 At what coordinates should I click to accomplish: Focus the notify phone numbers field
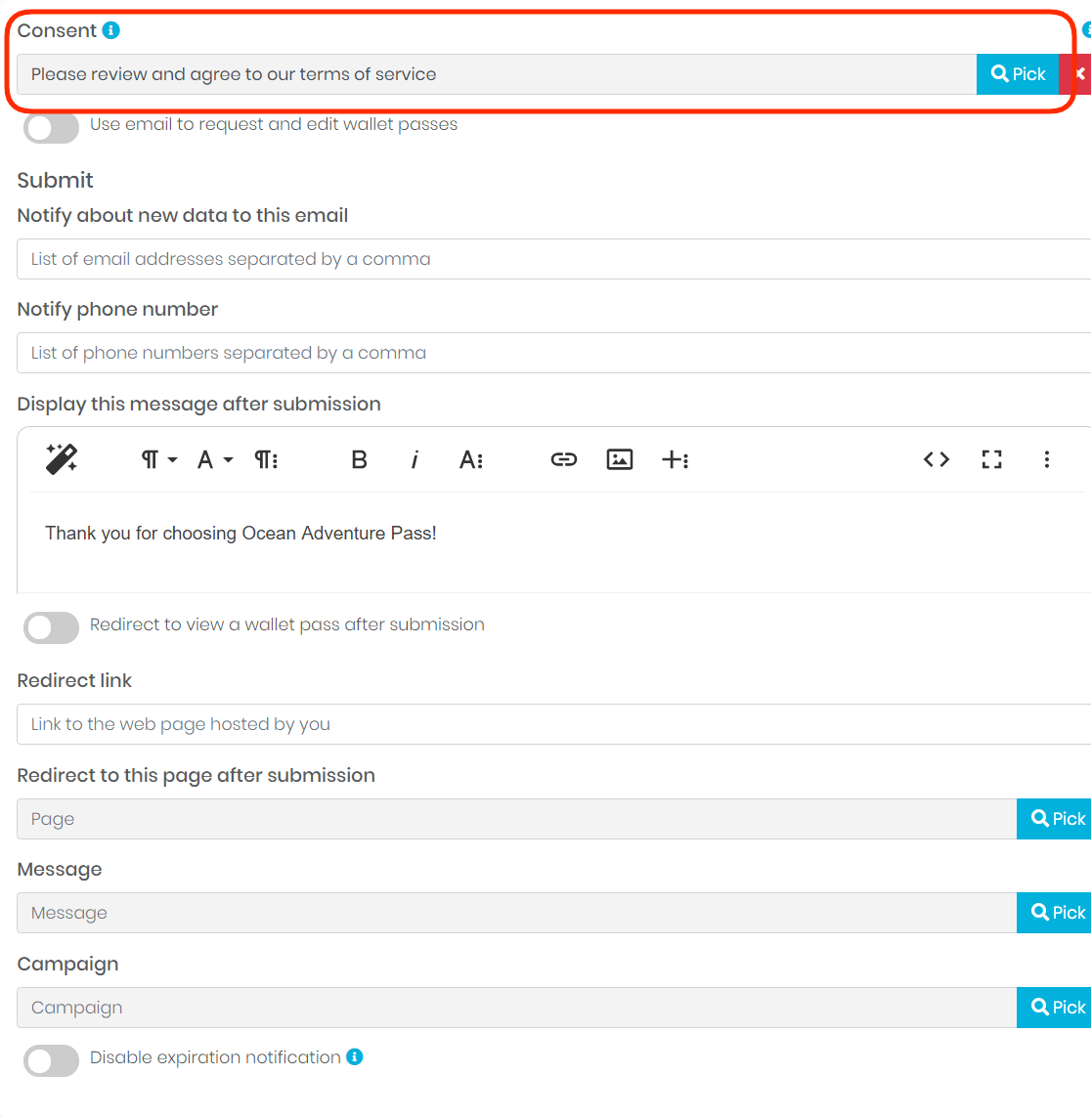553,353
